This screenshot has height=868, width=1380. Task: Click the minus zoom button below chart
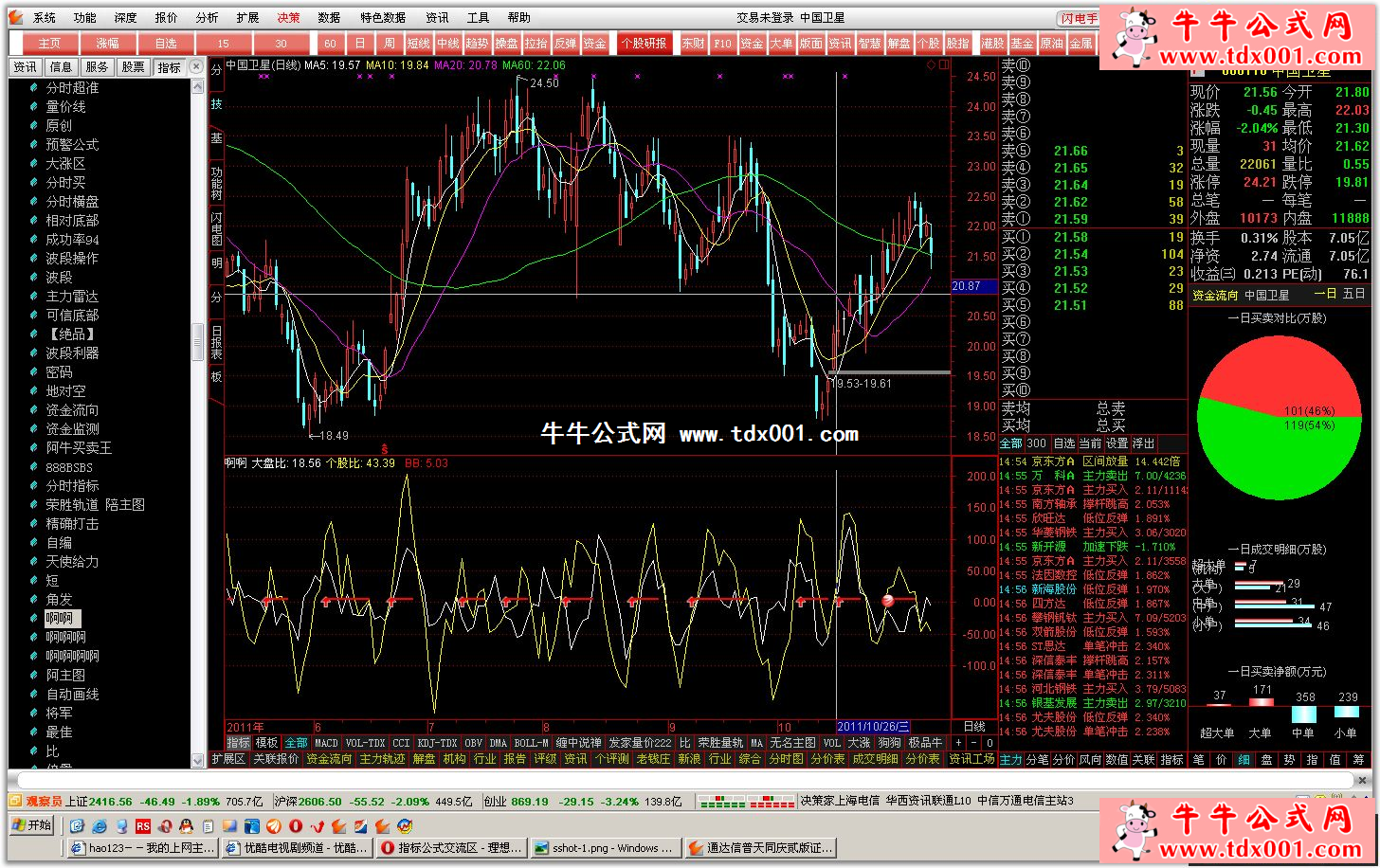click(x=973, y=743)
